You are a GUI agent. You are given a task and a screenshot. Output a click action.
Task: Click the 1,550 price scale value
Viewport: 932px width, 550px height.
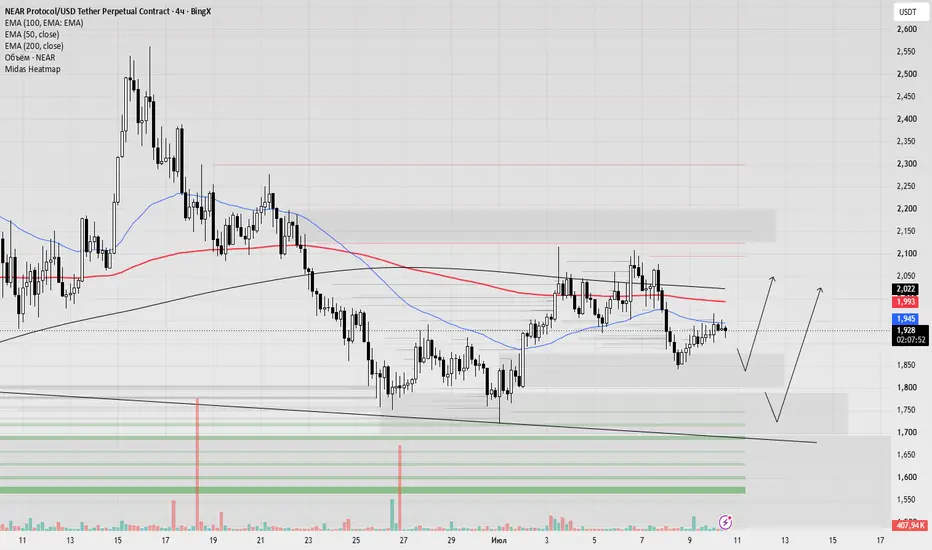[x=906, y=499]
